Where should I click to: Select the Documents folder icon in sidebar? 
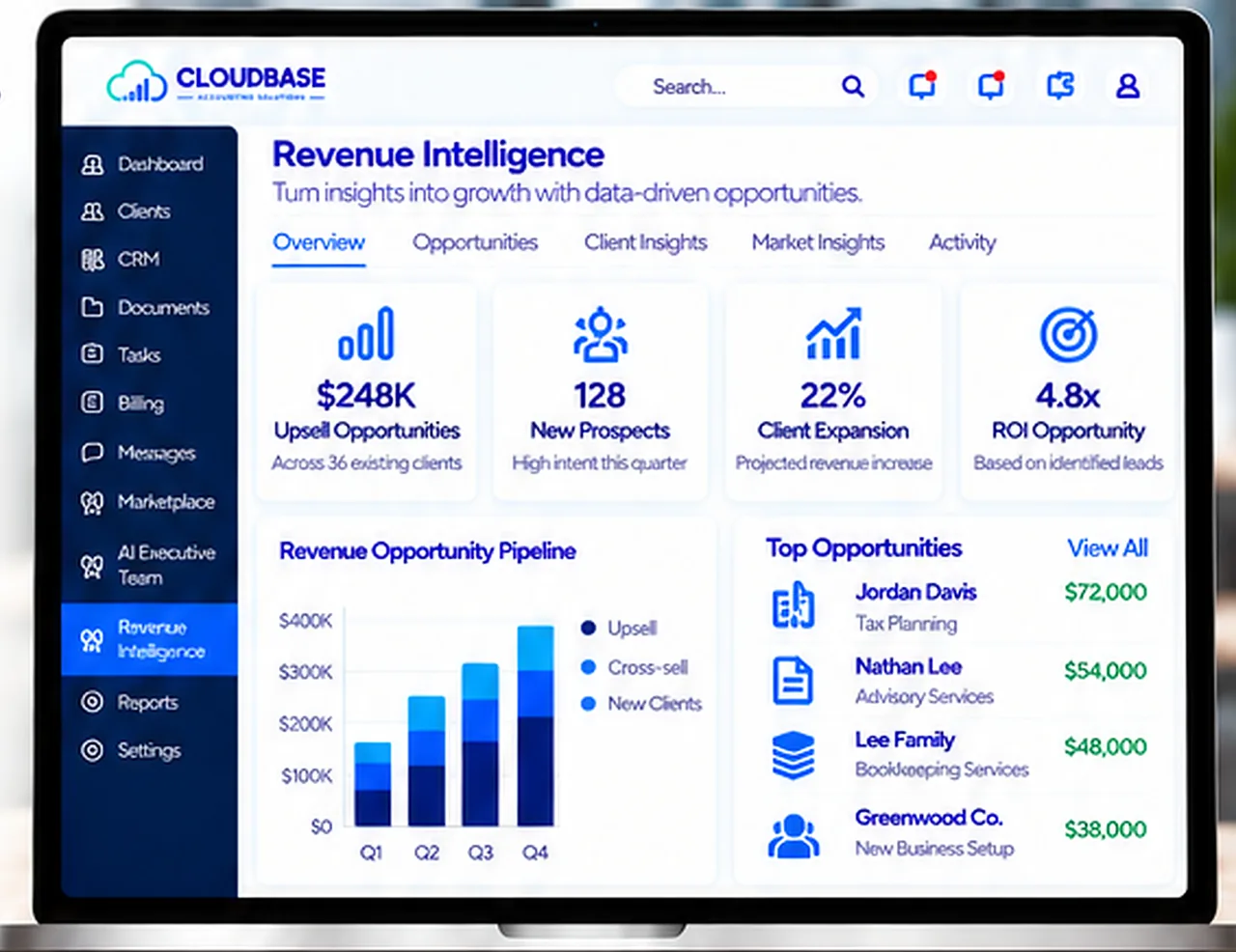(93, 307)
